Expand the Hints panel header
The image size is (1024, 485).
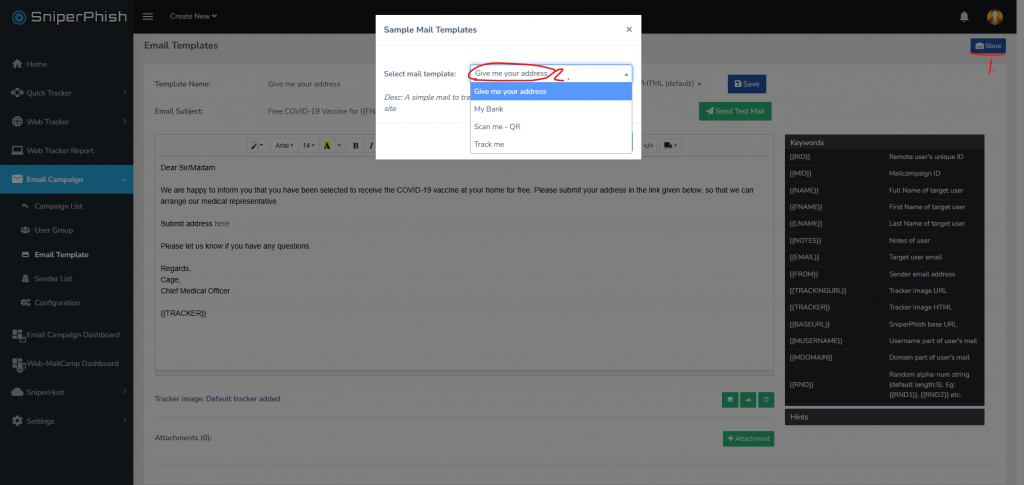884,416
